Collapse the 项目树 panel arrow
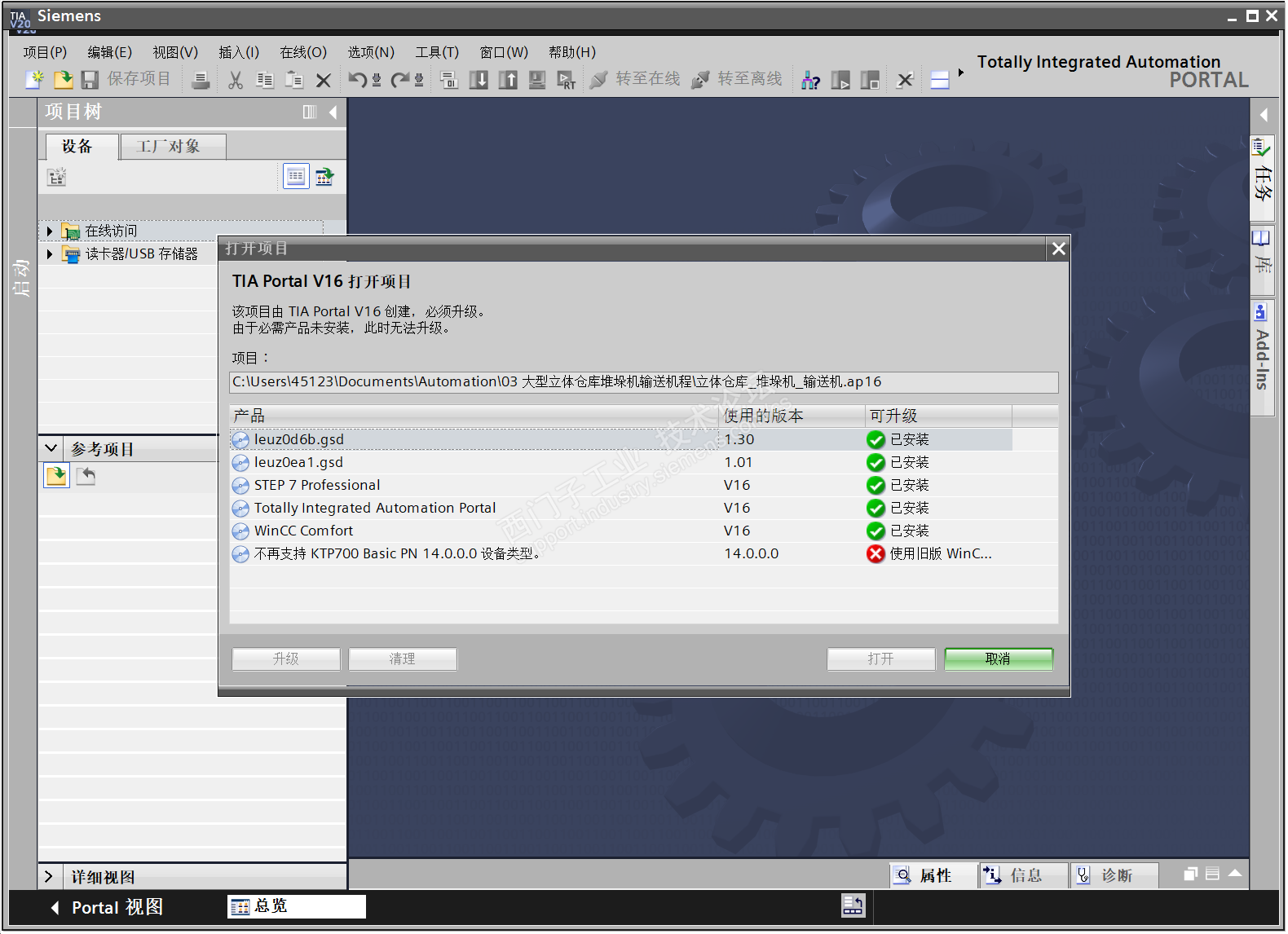This screenshot has height=934, width=1288. click(x=333, y=112)
